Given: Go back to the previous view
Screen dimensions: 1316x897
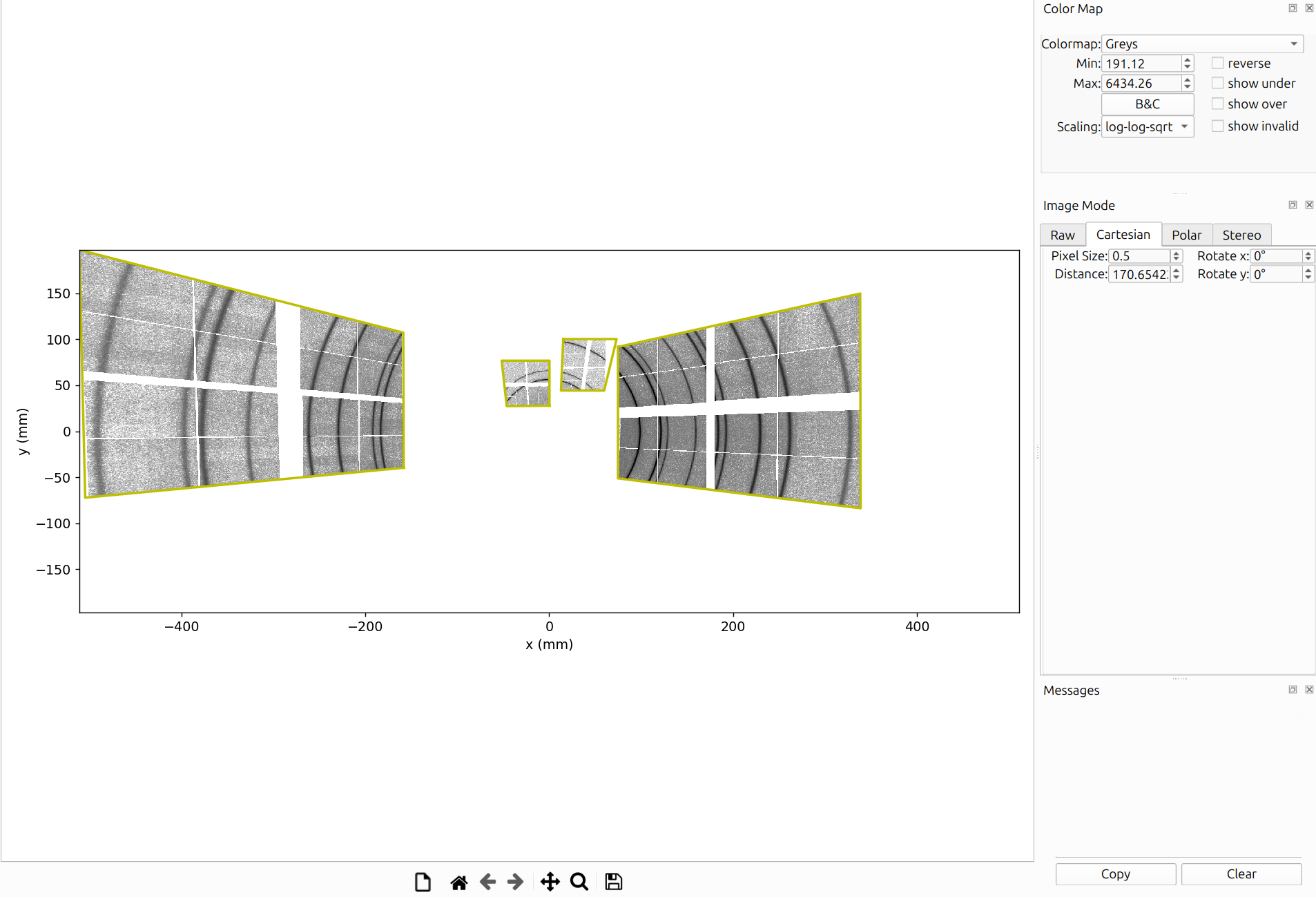Looking at the screenshot, I should [487, 882].
